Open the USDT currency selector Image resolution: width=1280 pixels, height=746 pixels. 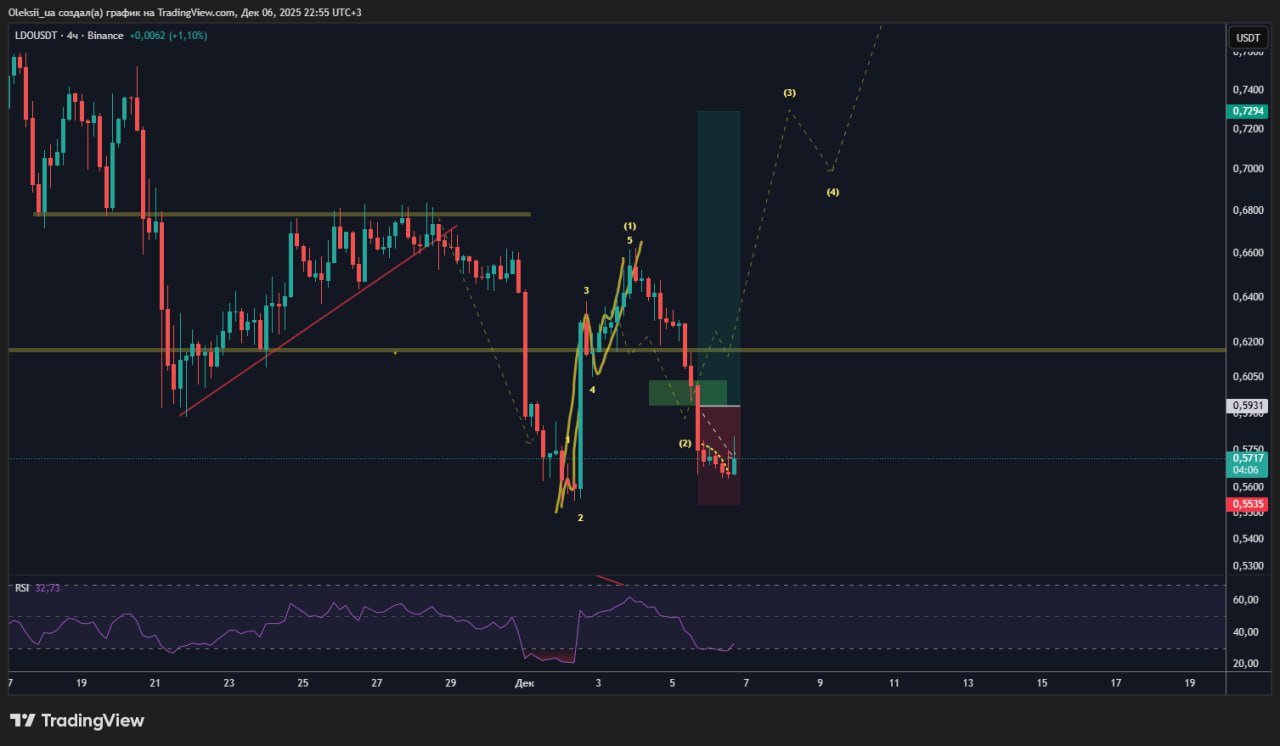(x=1248, y=37)
